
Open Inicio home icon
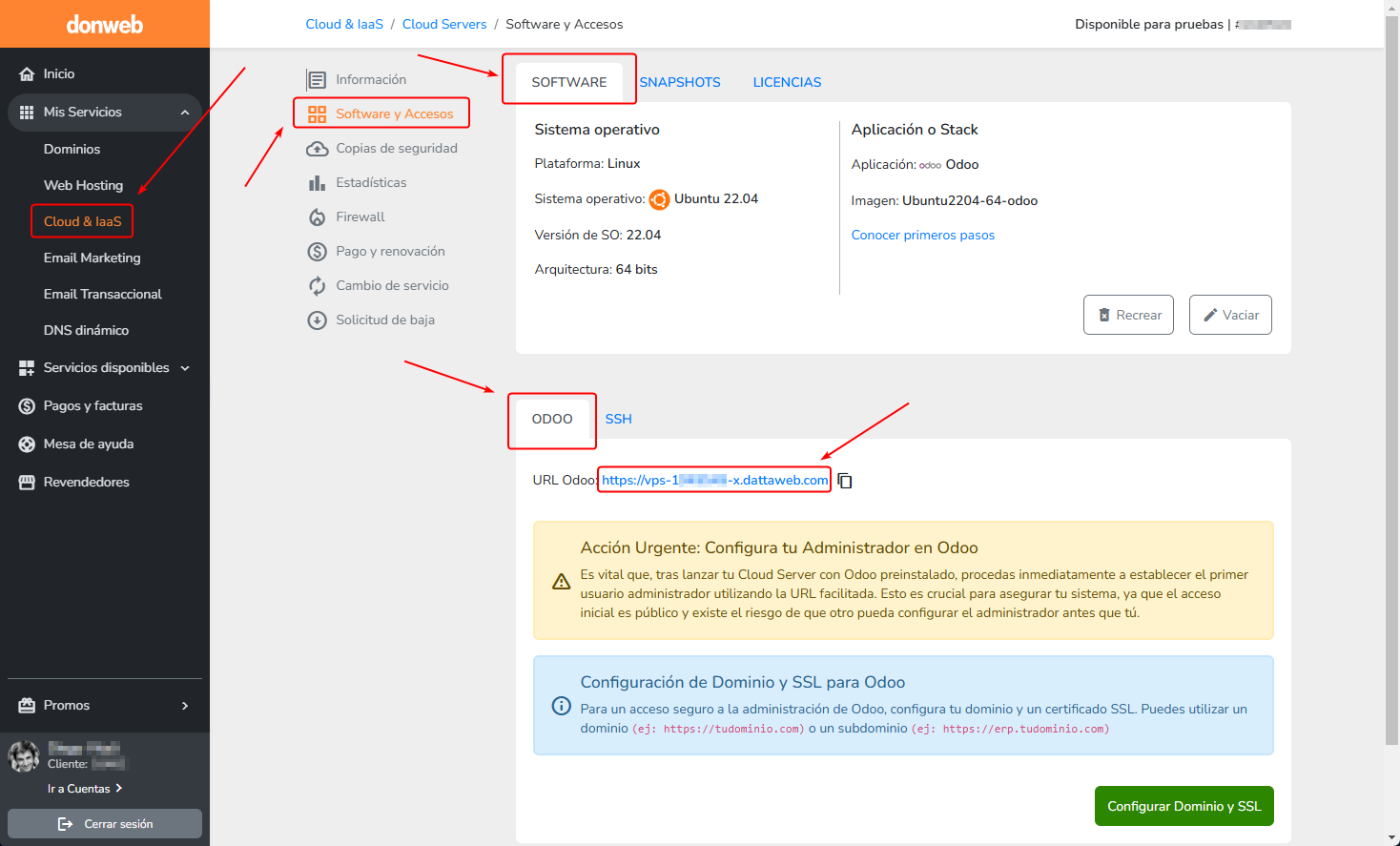pos(27,73)
